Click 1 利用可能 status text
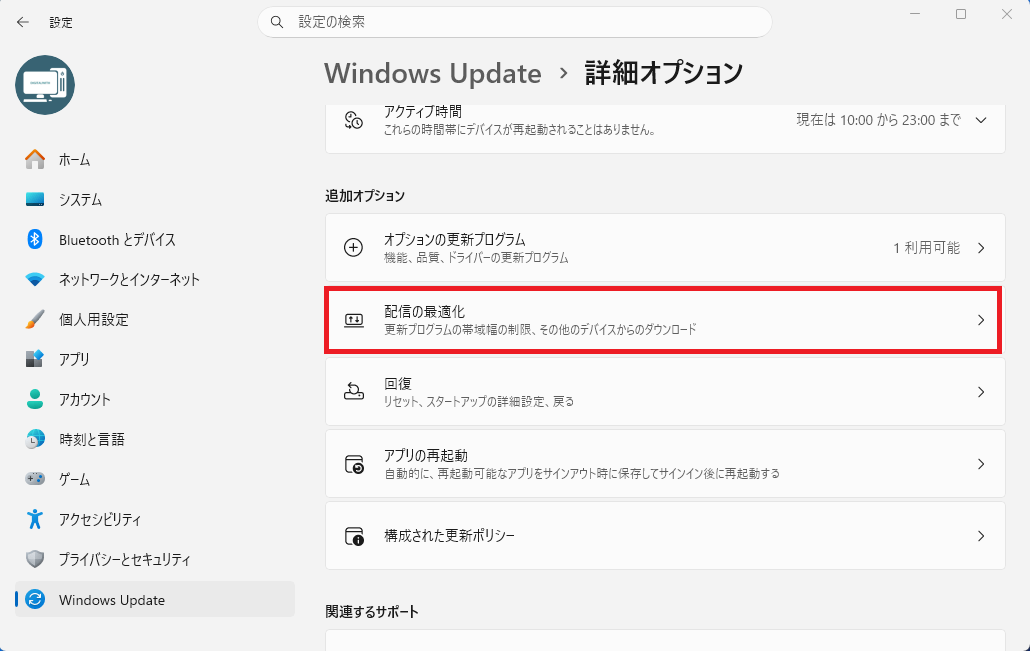 coord(926,248)
